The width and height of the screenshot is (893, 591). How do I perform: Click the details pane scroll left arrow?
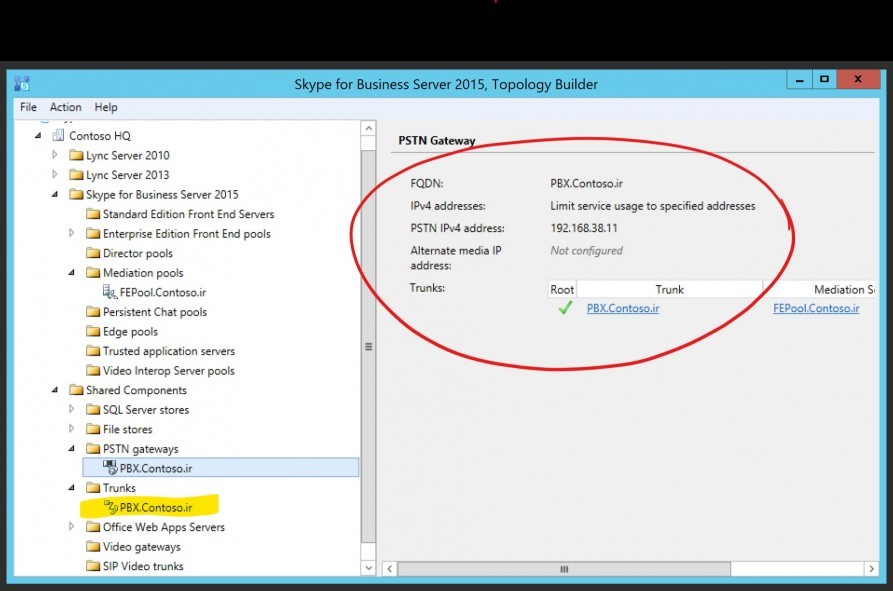click(390, 569)
